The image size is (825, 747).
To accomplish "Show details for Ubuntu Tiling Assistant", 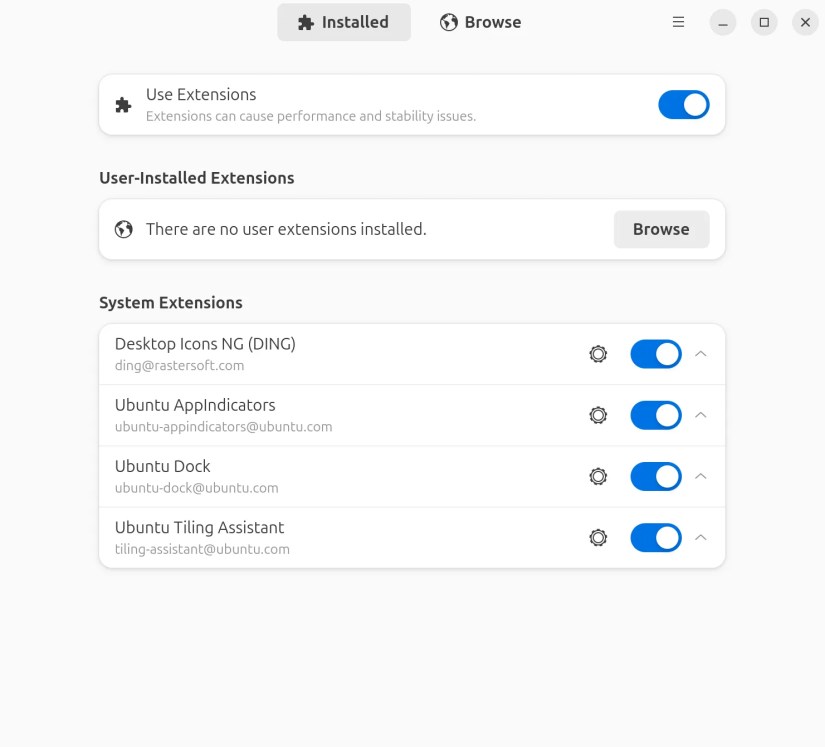I will pyautogui.click(x=701, y=537).
